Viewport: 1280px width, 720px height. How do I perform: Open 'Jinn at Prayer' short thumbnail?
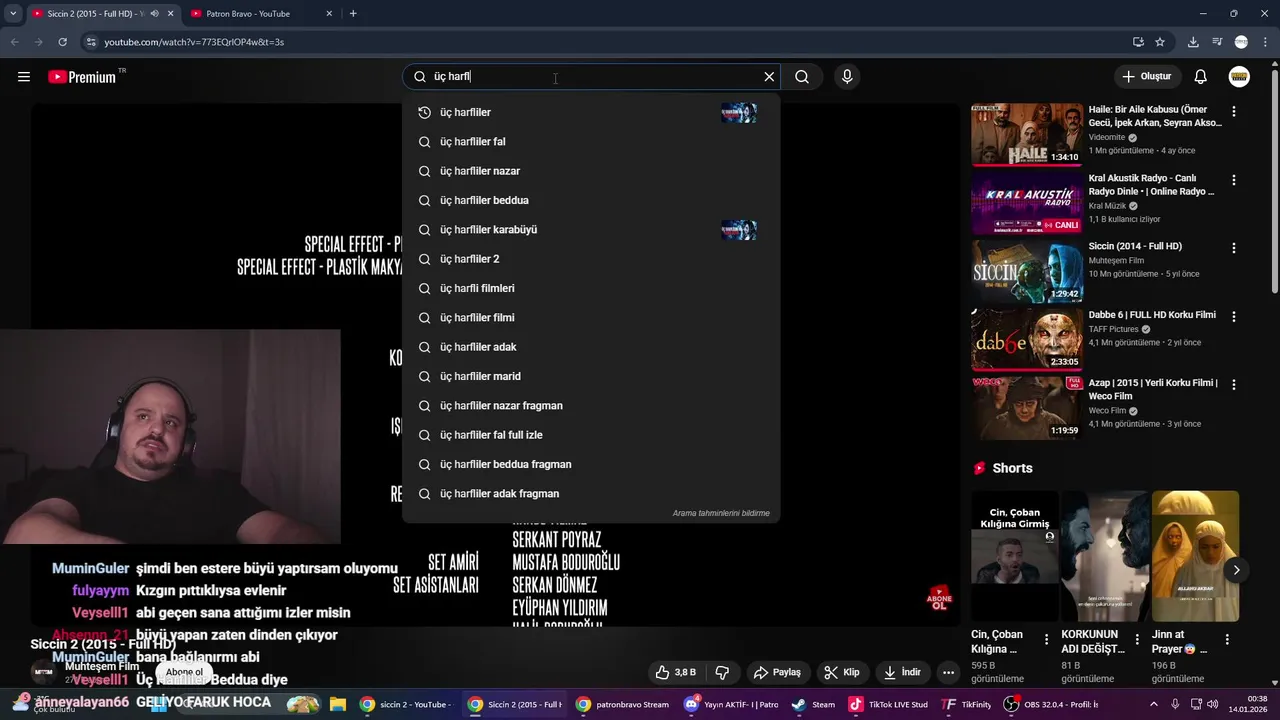click(x=1195, y=556)
